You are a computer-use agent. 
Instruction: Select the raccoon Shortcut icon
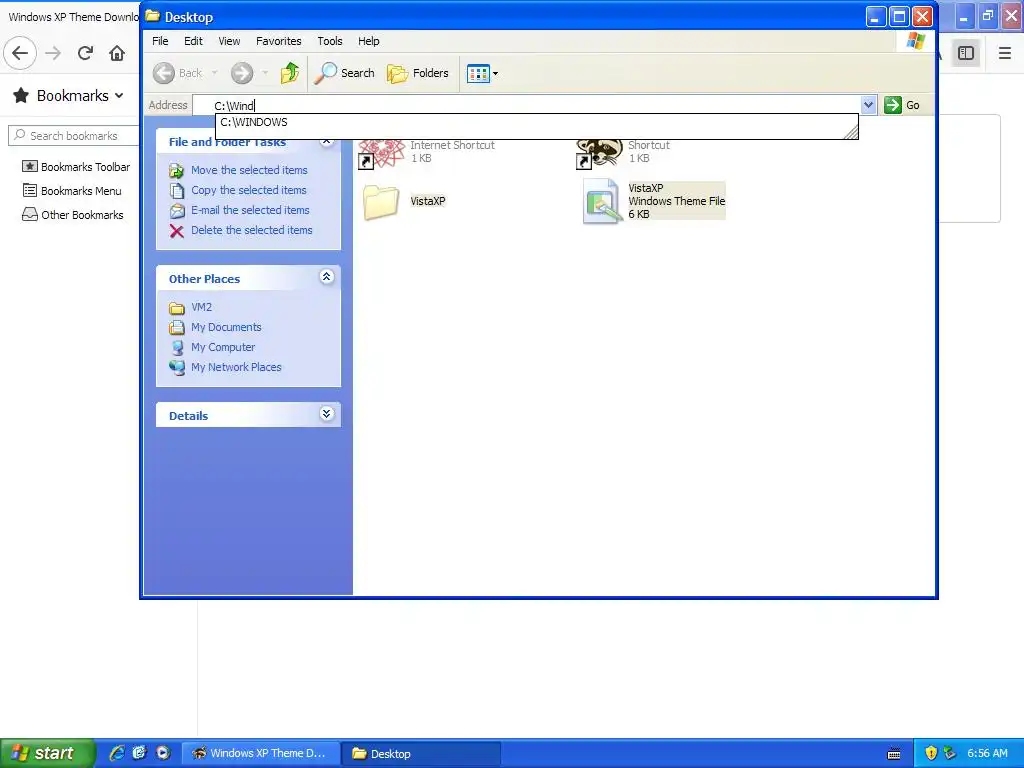point(600,153)
